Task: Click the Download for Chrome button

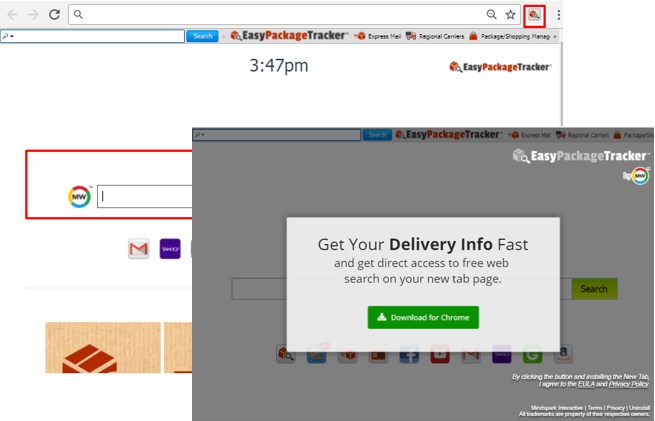Action: pos(423,317)
